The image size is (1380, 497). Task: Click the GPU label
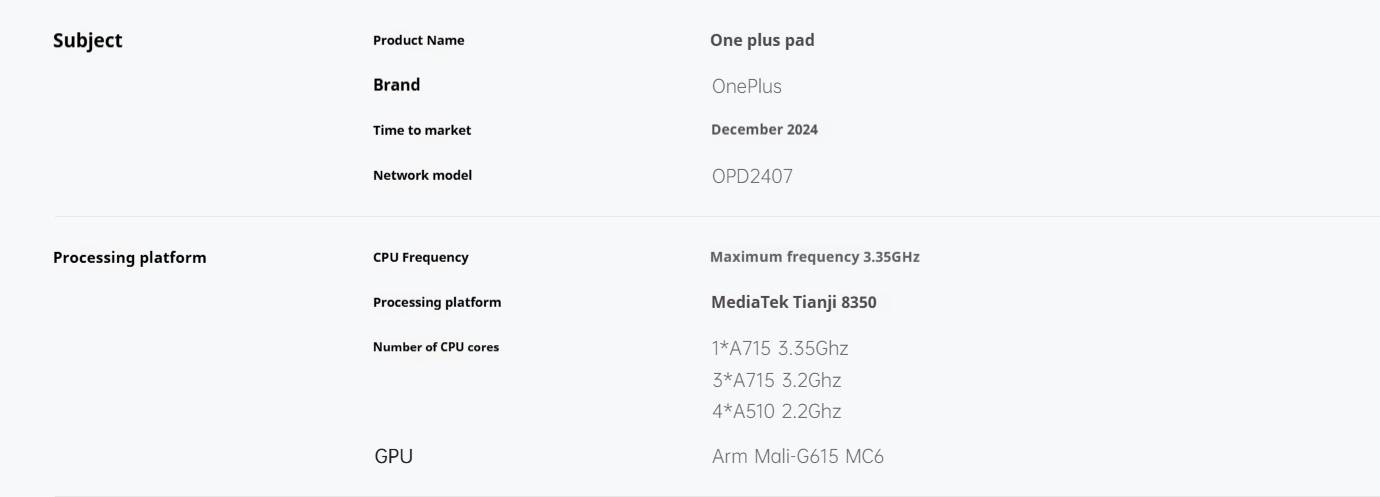click(393, 457)
